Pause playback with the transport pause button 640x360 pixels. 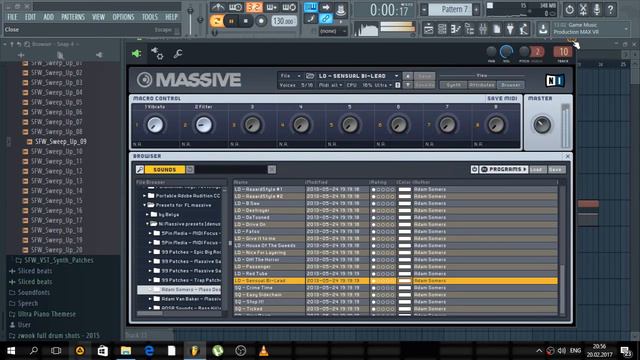click(231, 21)
